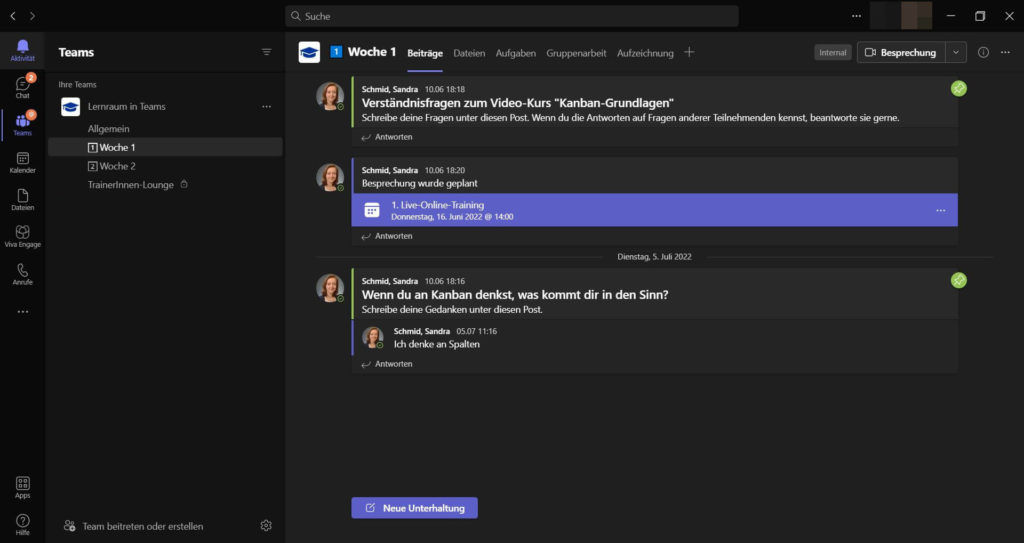Open channel more options ellipsis at top right
Viewport: 1024px width, 543px height.
(x=1005, y=52)
